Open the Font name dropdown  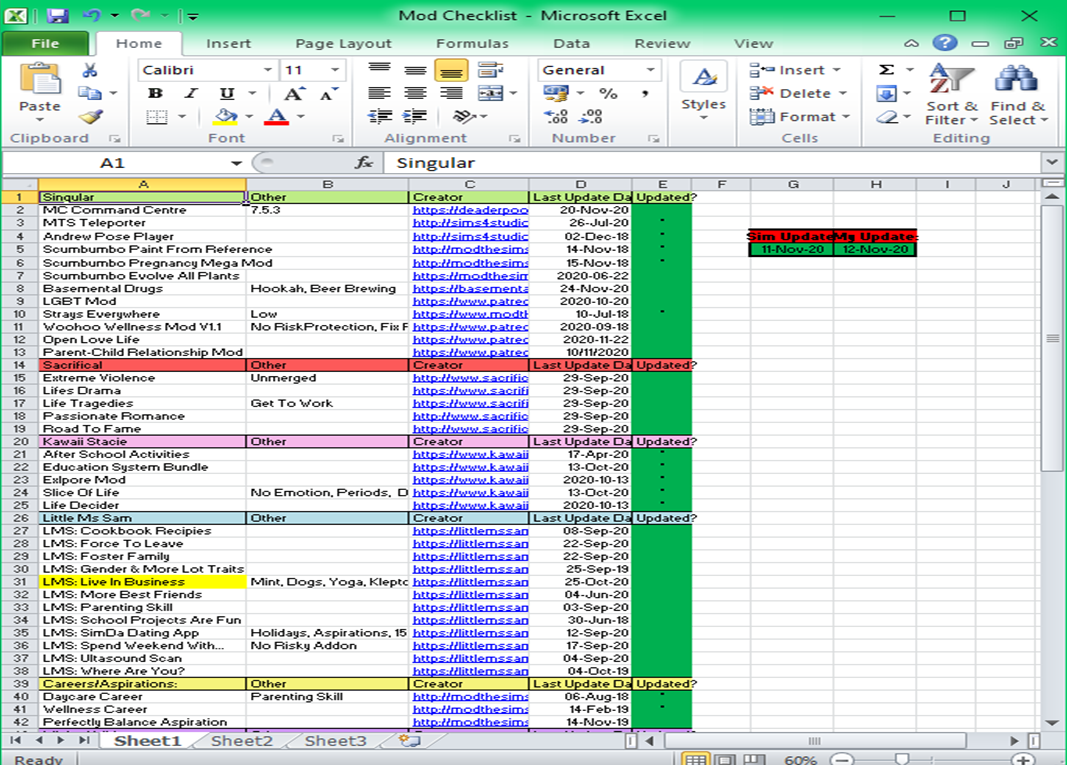click(268, 69)
